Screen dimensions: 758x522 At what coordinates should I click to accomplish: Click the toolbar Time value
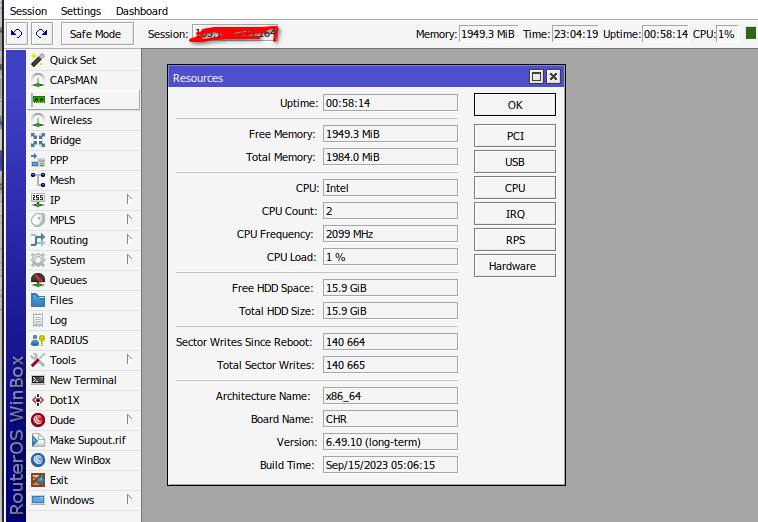575,34
